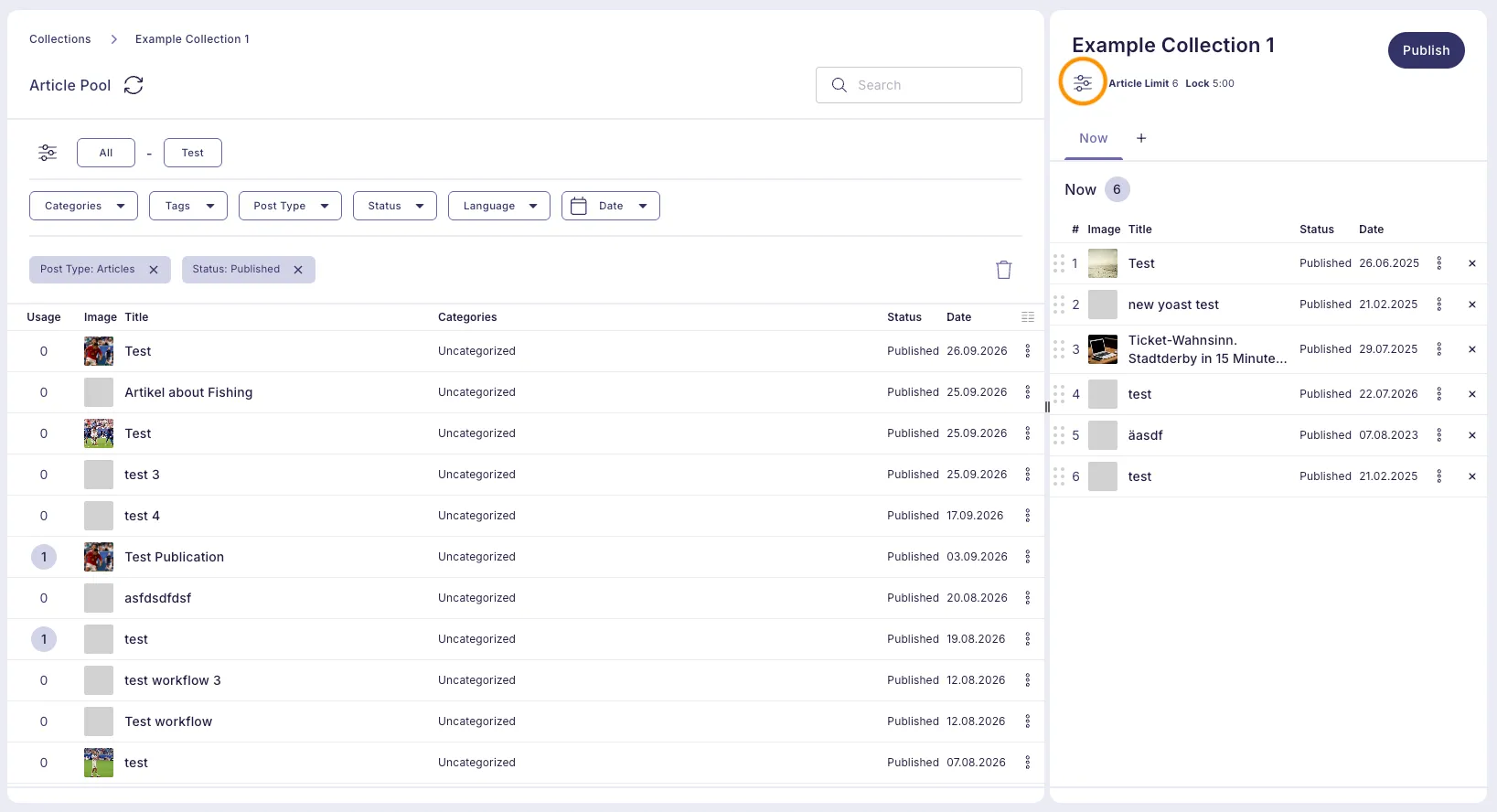1497x812 pixels.
Task: Open options menu for asfdsdfdsf row
Action: [1028, 598]
